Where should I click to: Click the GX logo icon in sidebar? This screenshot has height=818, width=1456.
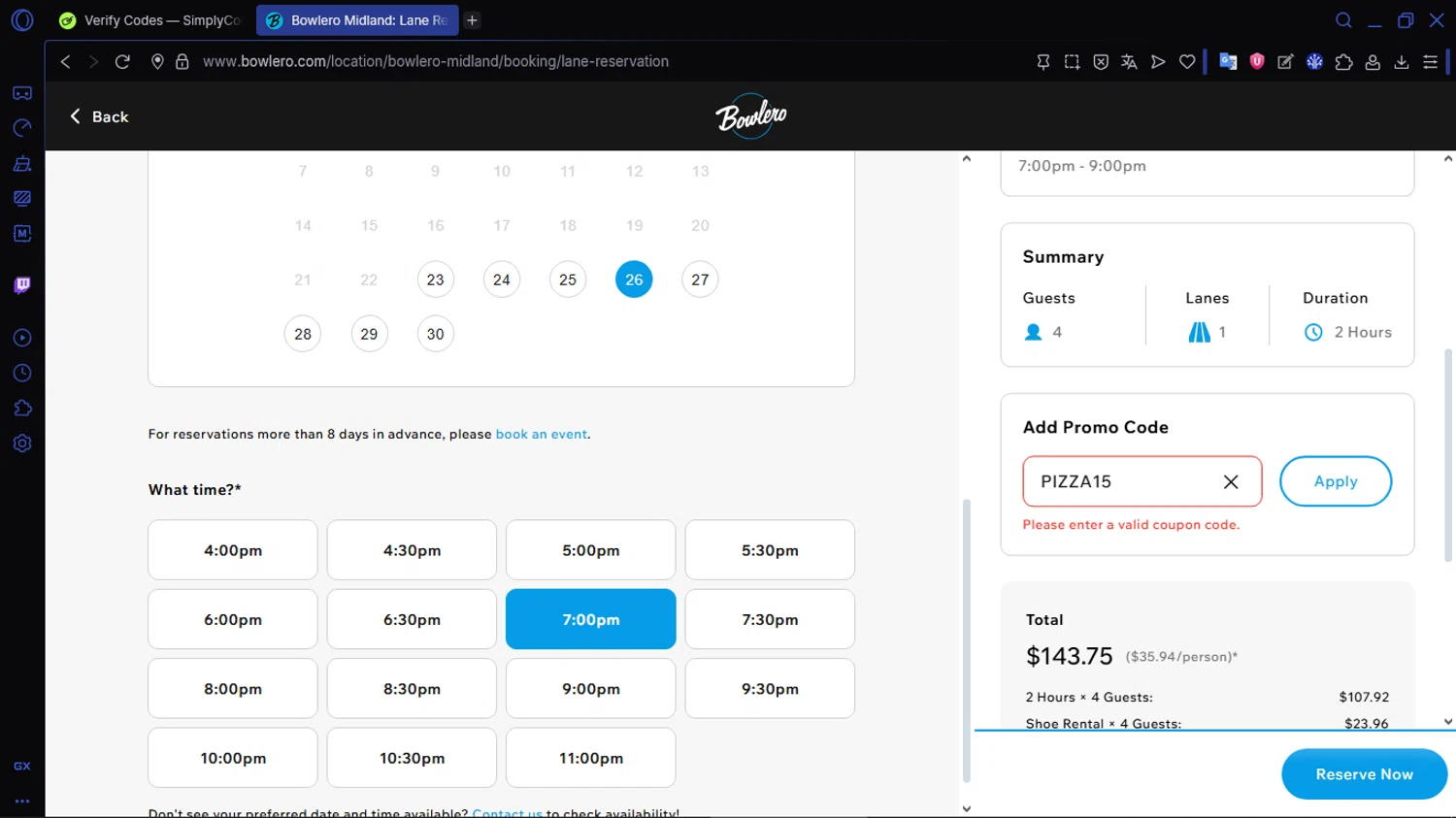point(22,766)
